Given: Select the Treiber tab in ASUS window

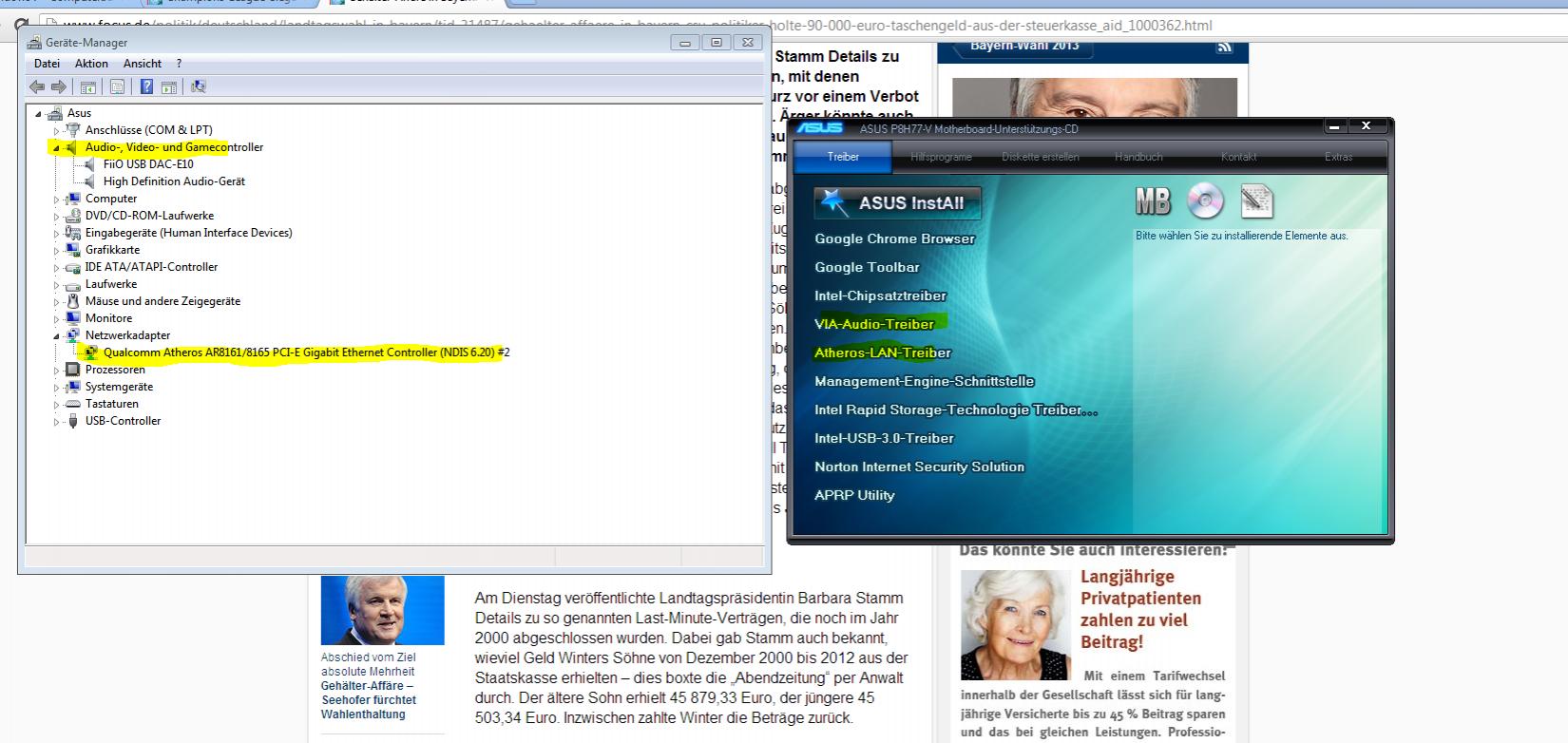Looking at the screenshot, I should click(843, 157).
